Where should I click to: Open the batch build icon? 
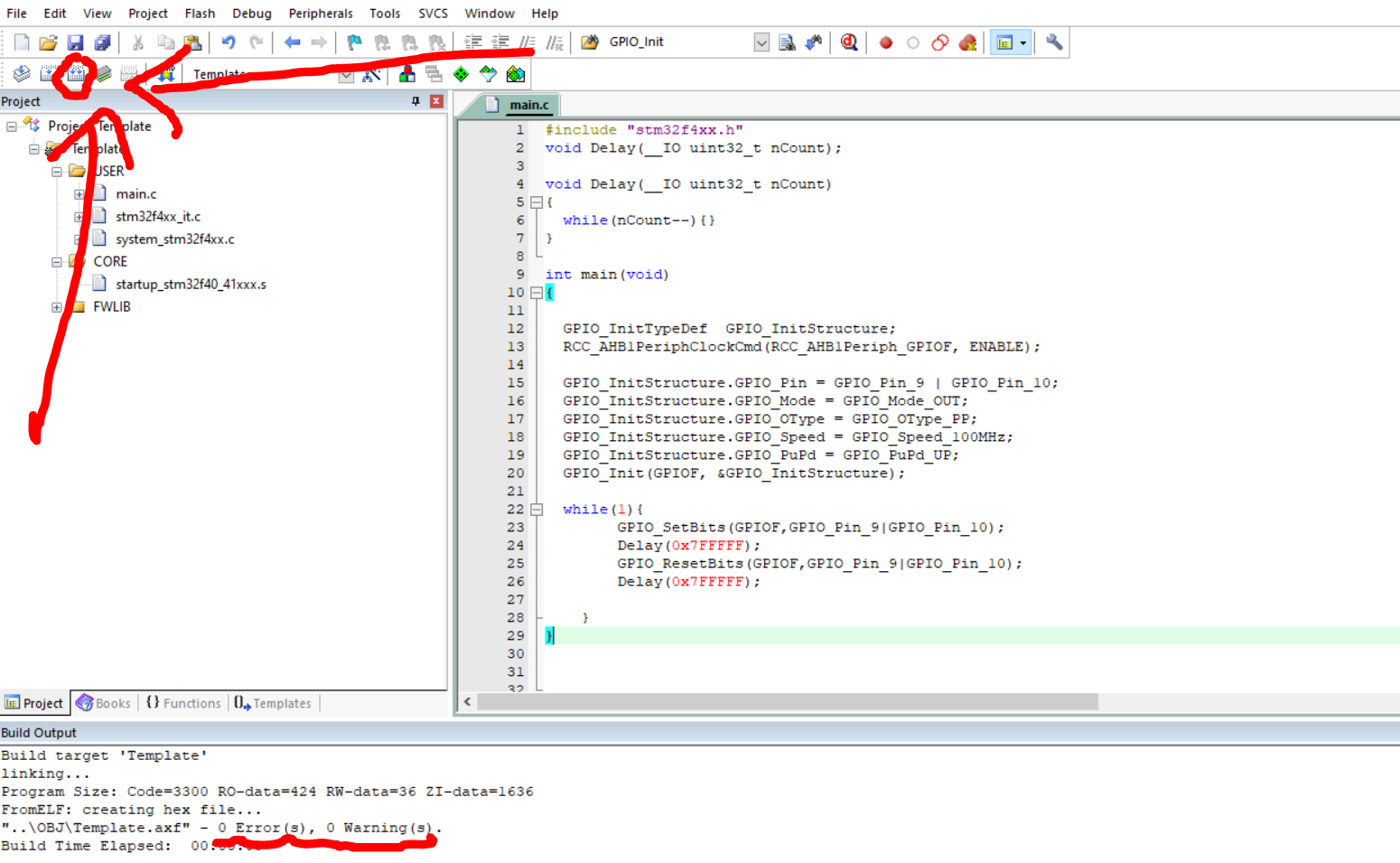point(103,74)
